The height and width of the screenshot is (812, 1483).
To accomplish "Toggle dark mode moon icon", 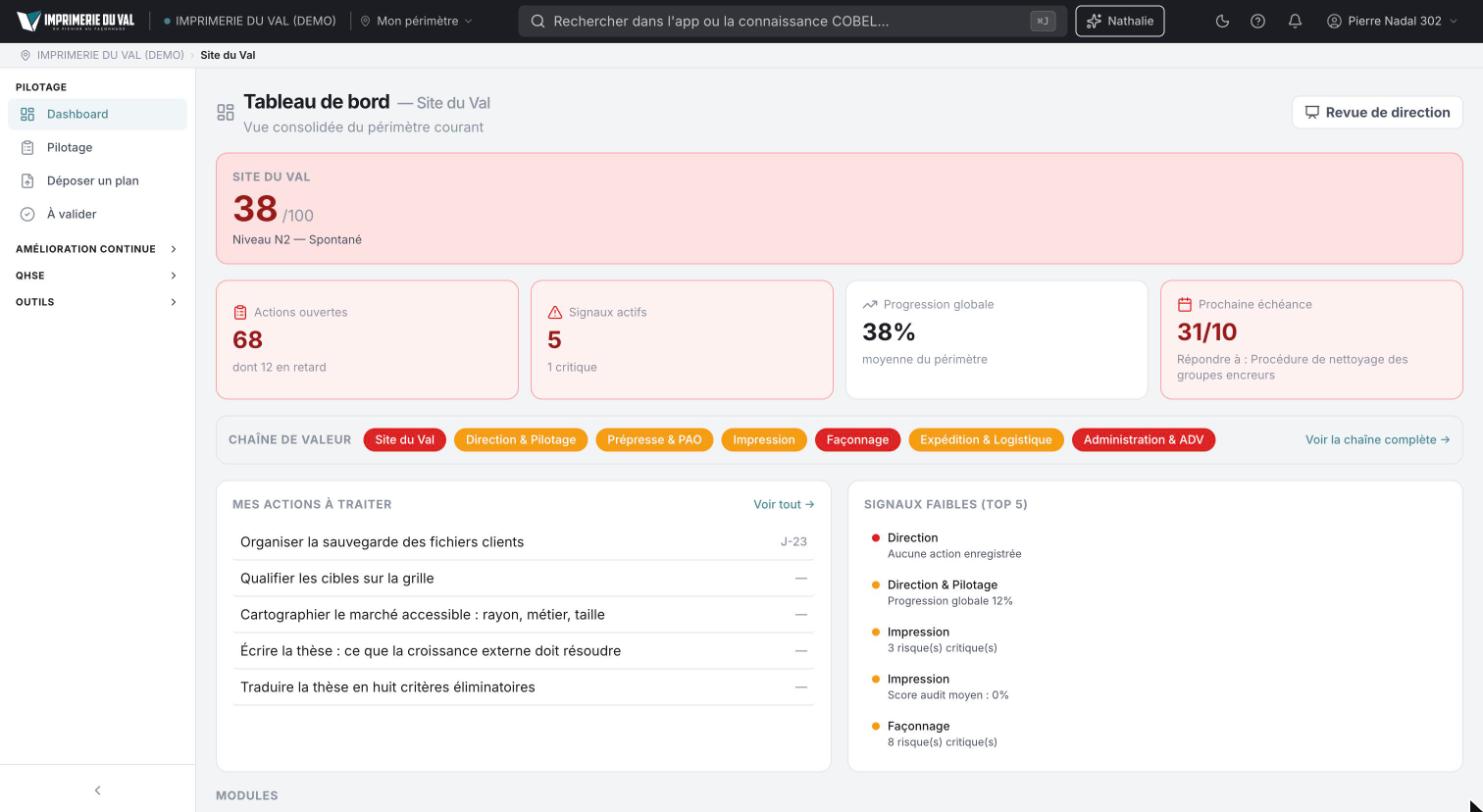I will 1223,21.
